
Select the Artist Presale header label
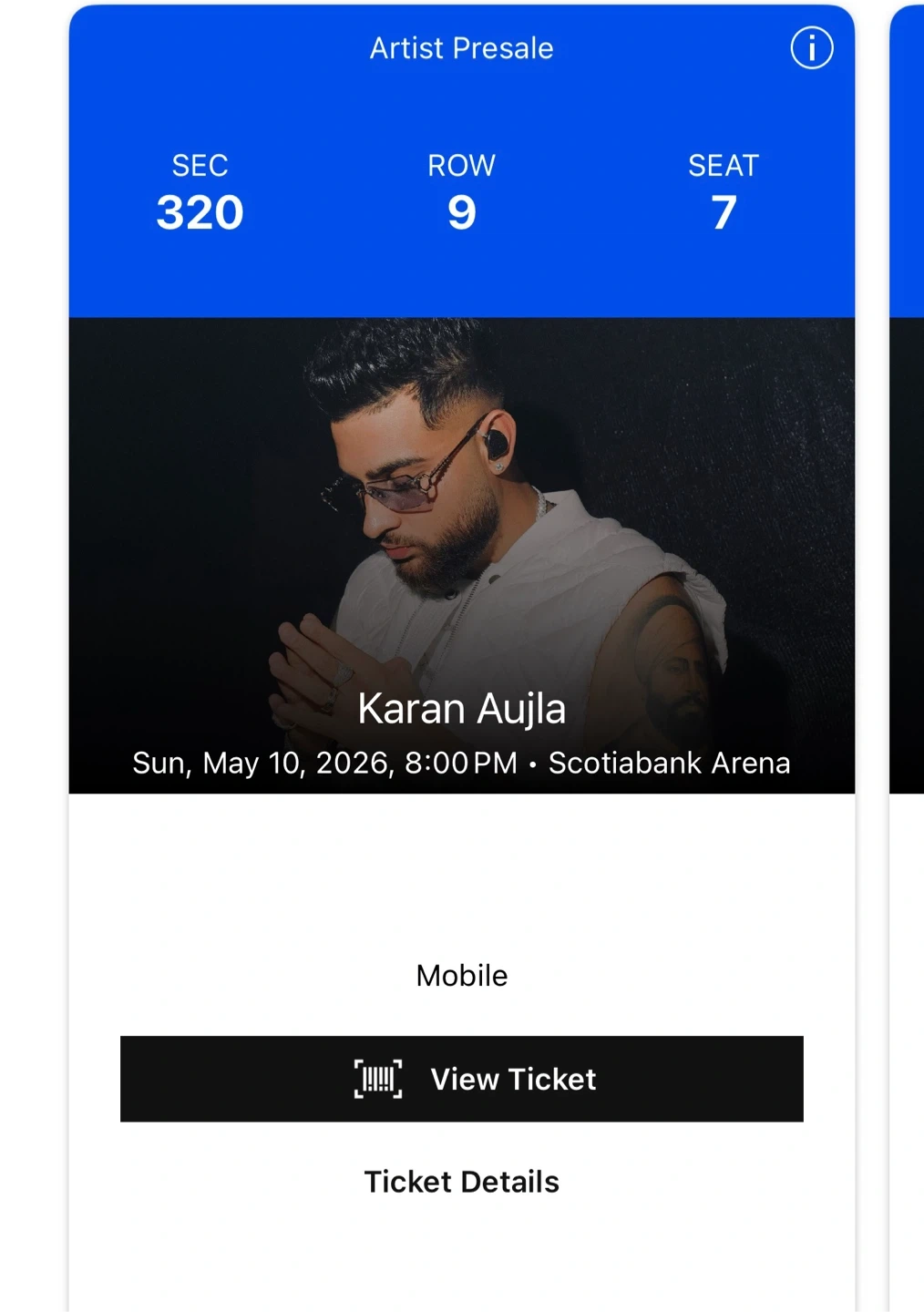pyautogui.click(x=461, y=48)
